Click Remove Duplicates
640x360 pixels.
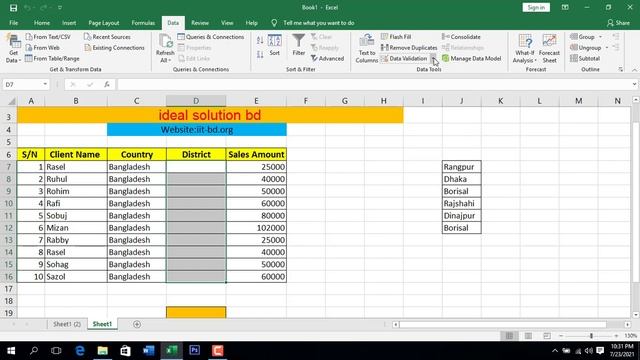point(409,48)
